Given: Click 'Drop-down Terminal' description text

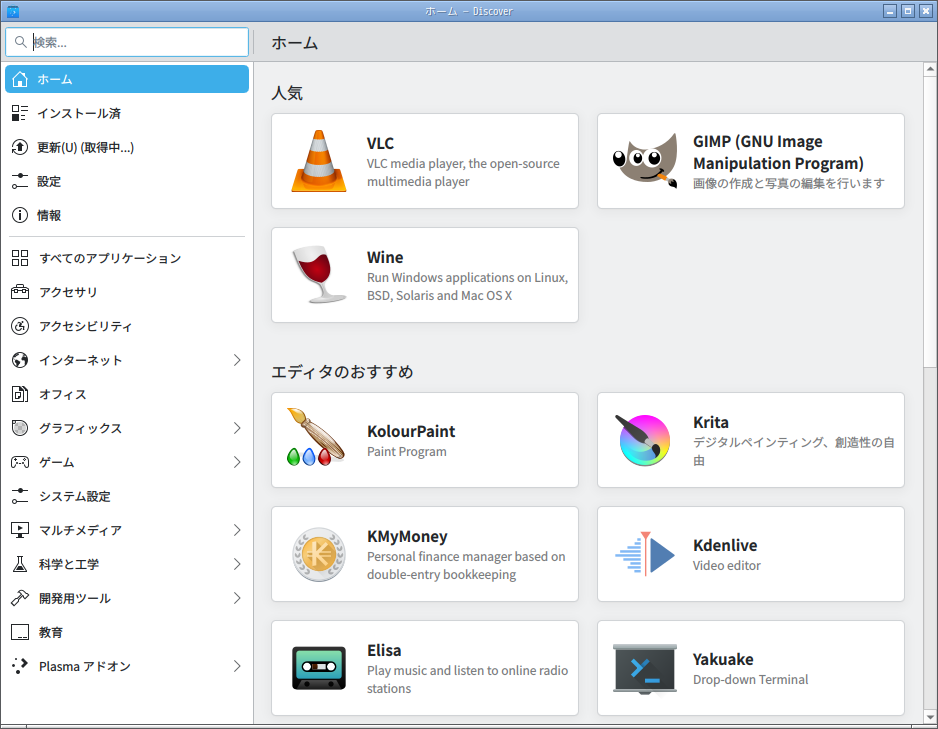Looking at the screenshot, I should coord(750,679).
